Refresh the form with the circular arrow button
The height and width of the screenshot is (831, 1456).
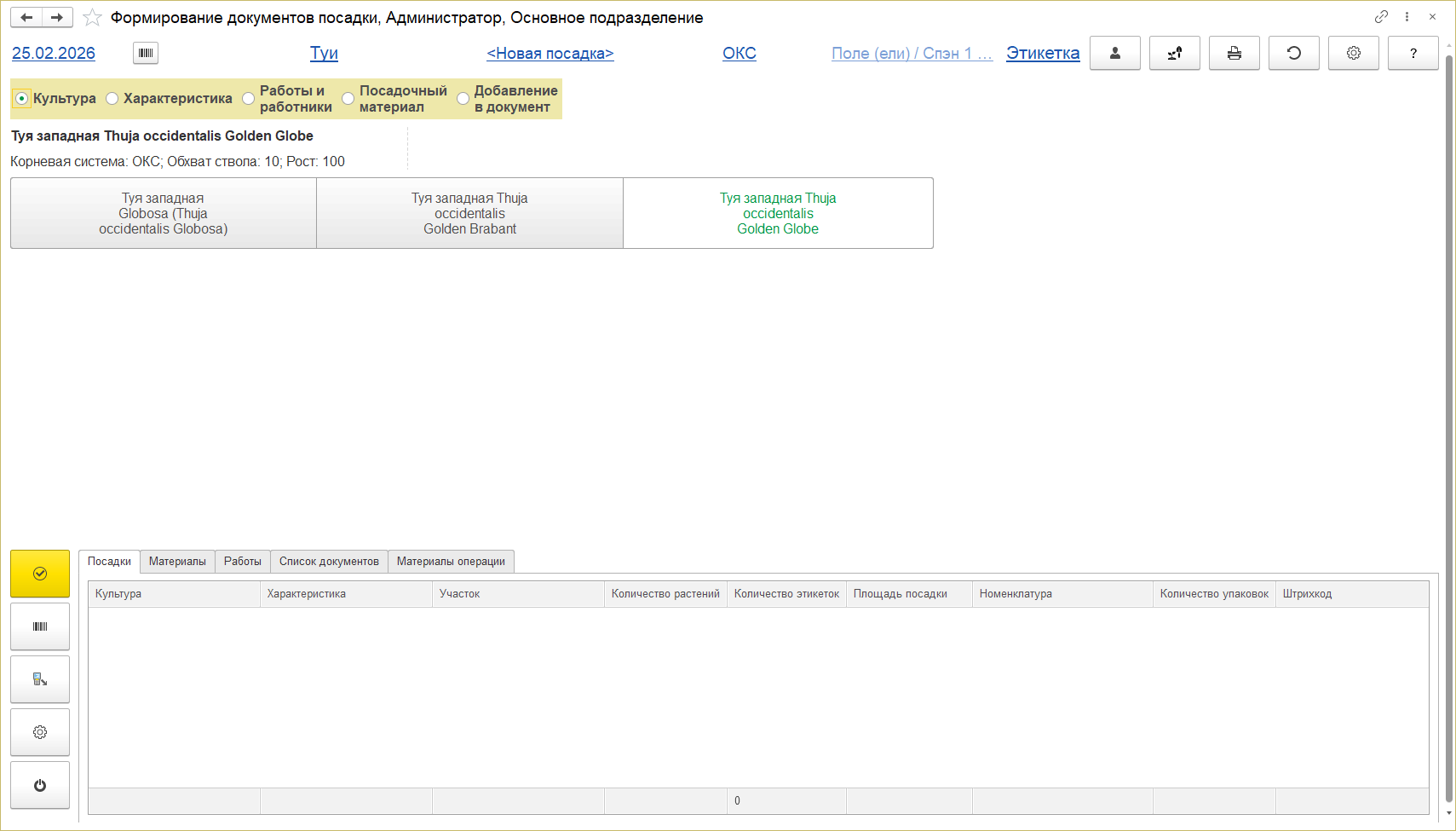[1294, 53]
